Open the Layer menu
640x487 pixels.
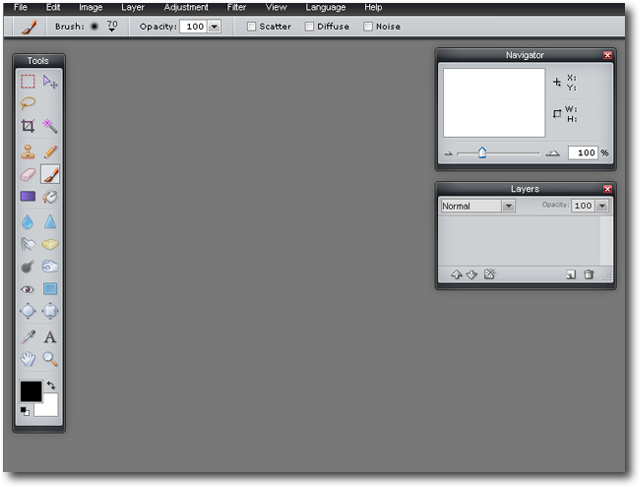pos(133,7)
